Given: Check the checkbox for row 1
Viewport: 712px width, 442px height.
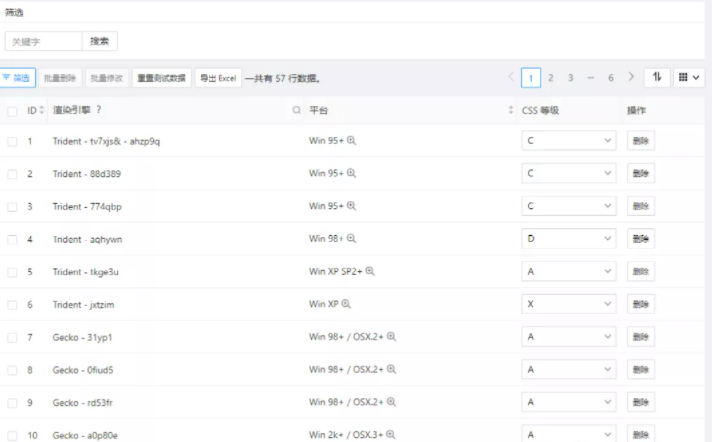Looking at the screenshot, I should [x=12, y=142].
